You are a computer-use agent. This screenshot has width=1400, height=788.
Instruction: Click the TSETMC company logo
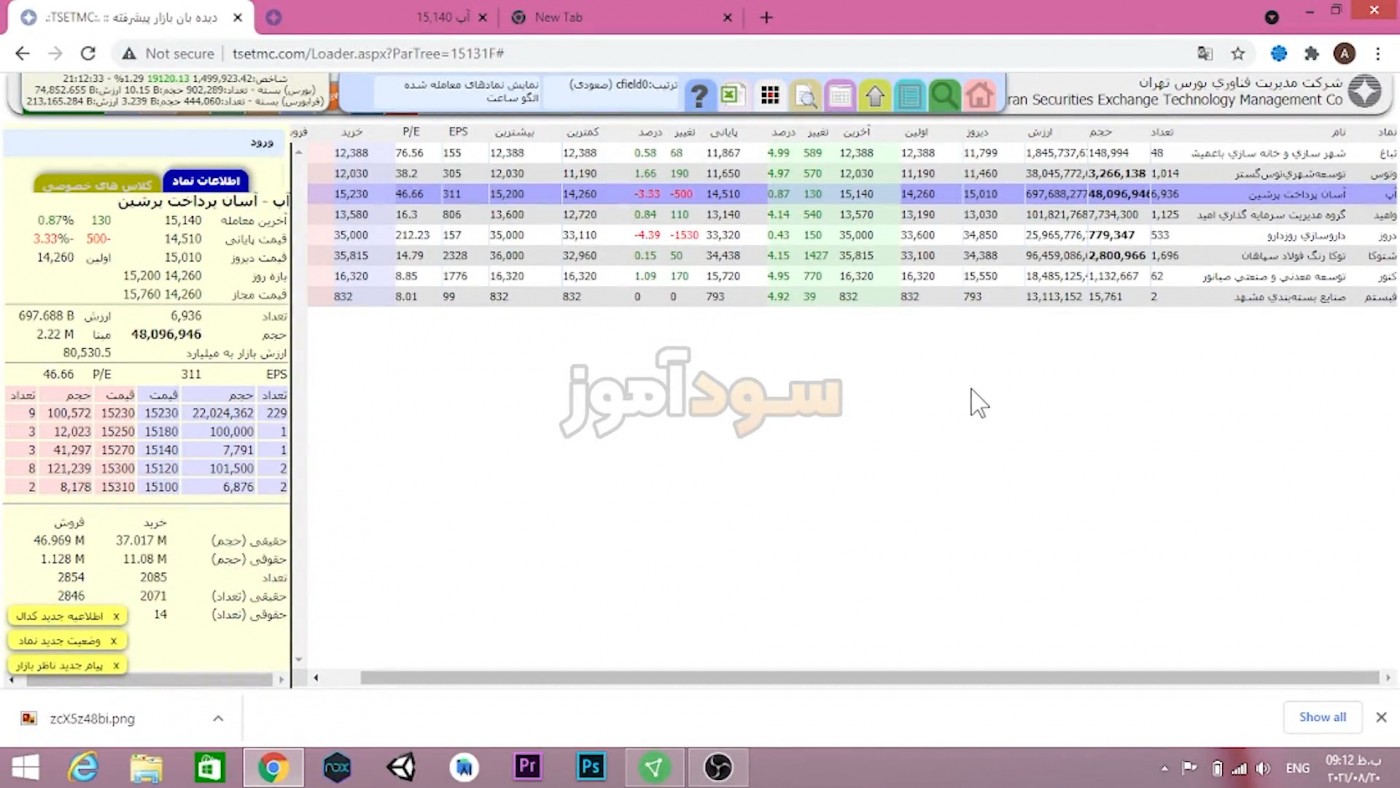[x=1365, y=92]
